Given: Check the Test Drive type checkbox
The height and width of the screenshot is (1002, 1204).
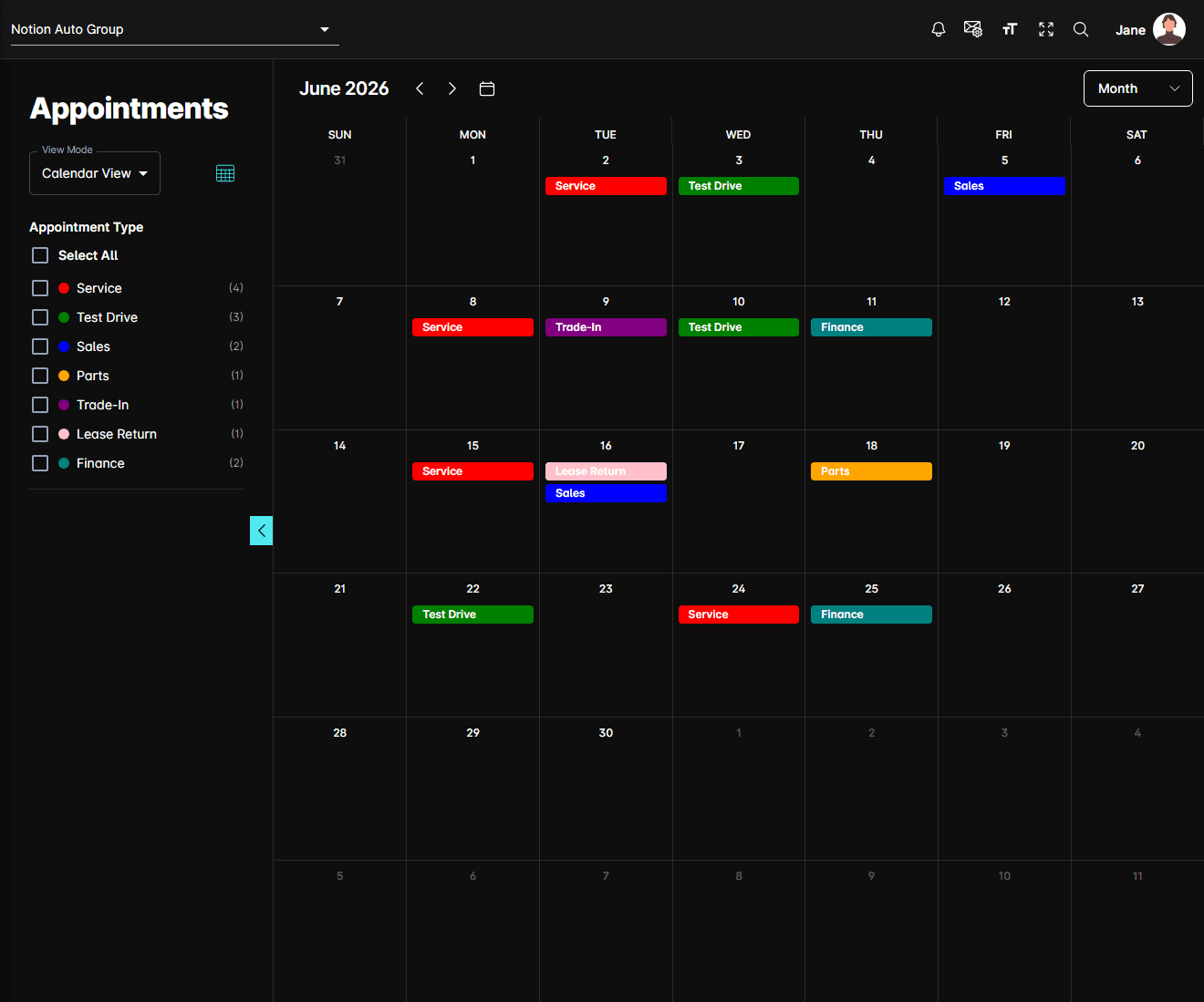Looking at the screenshot, I should 40,317.
